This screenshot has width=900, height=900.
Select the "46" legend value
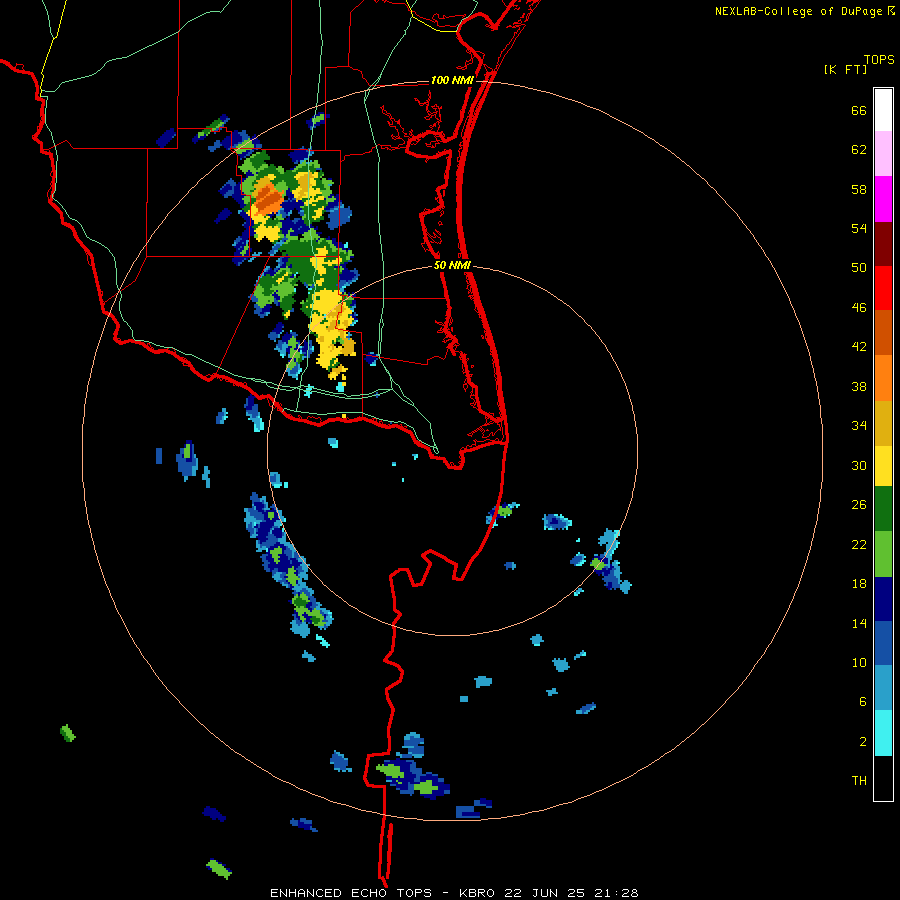point(859,308)
